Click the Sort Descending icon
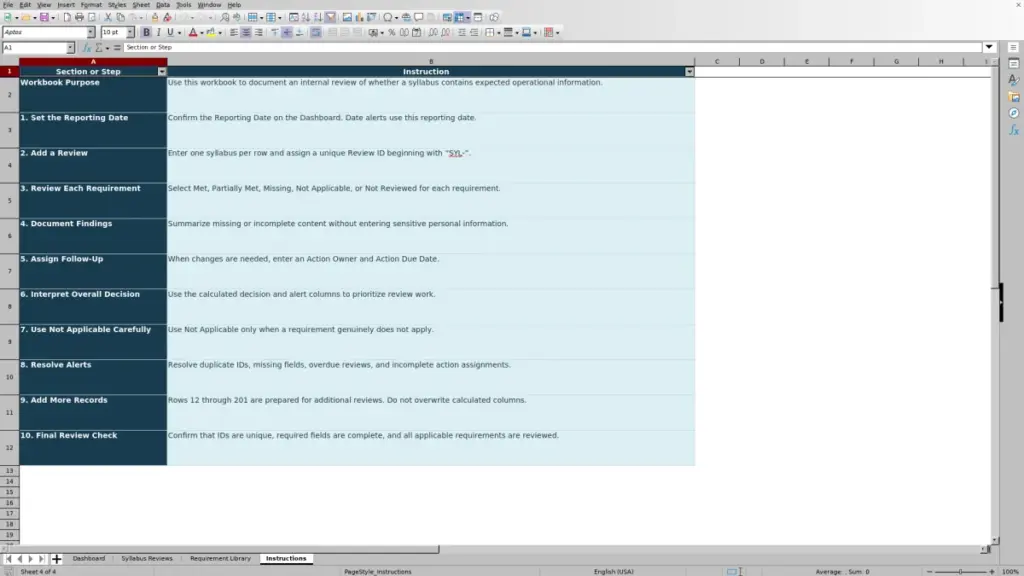Screen dimensions: 1024x576 (318, 17)
